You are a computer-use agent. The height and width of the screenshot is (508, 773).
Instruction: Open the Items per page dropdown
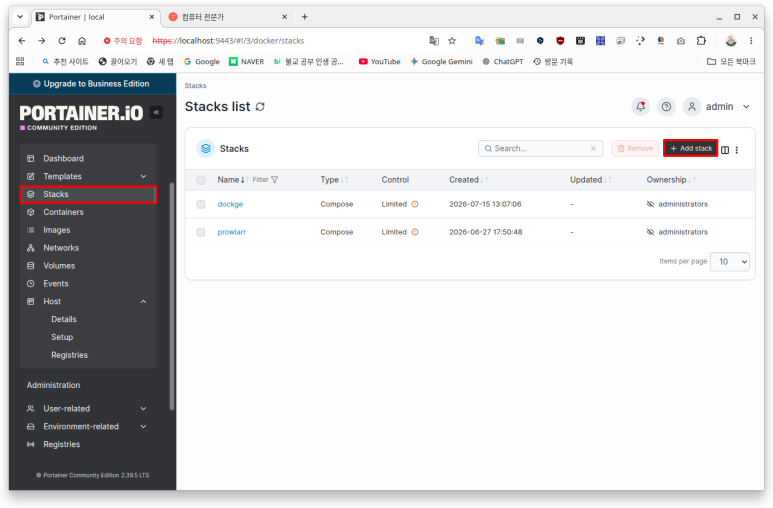pos(730,262)
